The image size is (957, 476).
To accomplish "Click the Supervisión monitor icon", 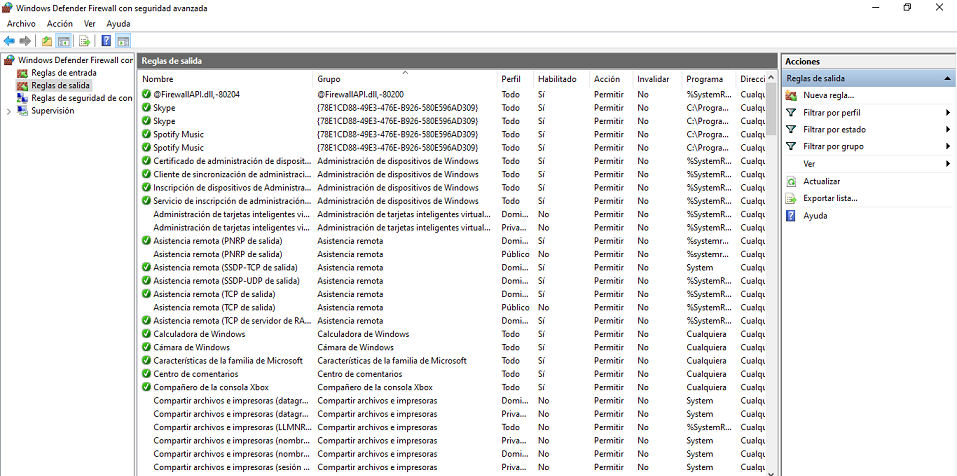I will point(23,111).
